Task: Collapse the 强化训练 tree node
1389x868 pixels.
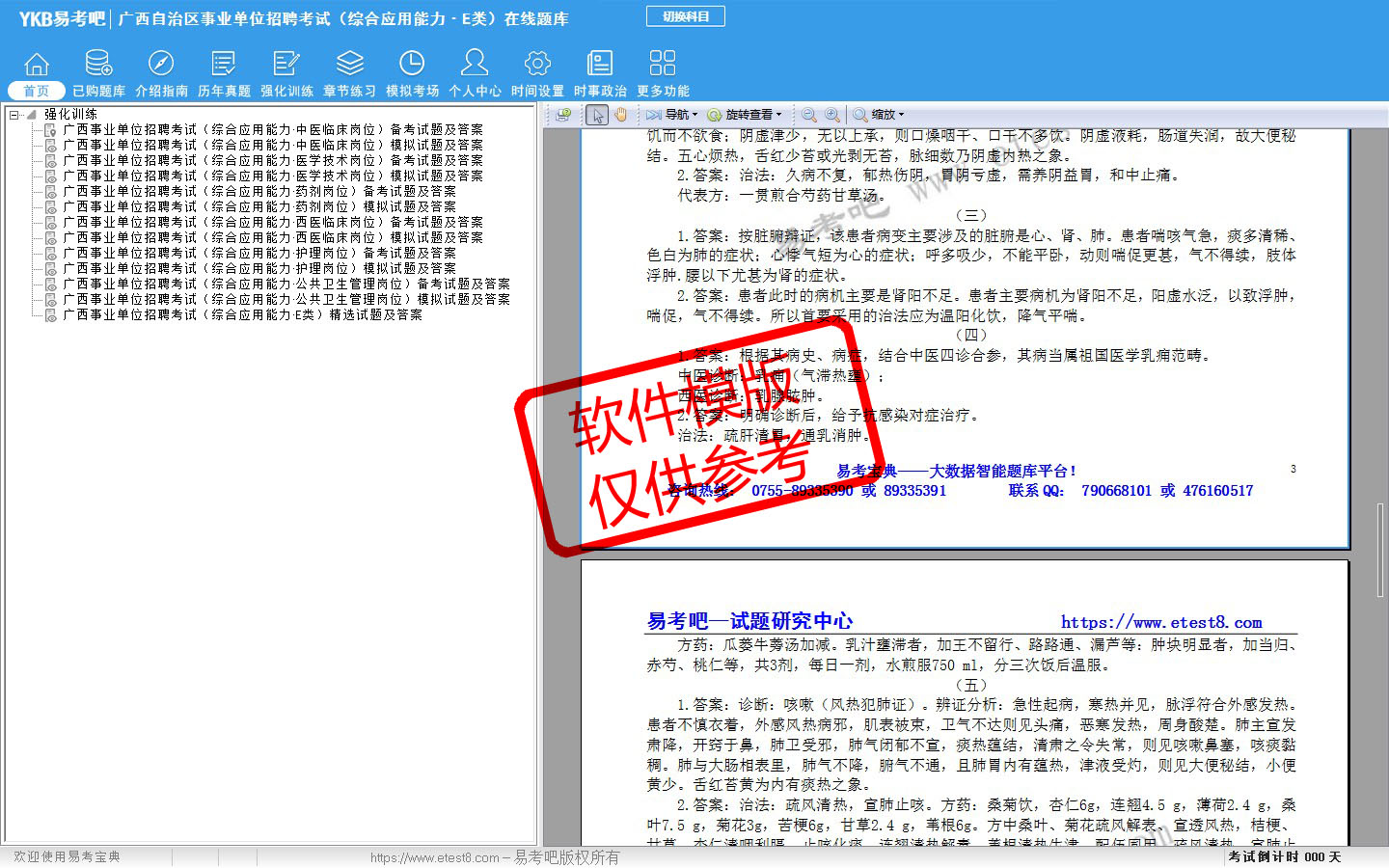Action: tap(14, 115)
